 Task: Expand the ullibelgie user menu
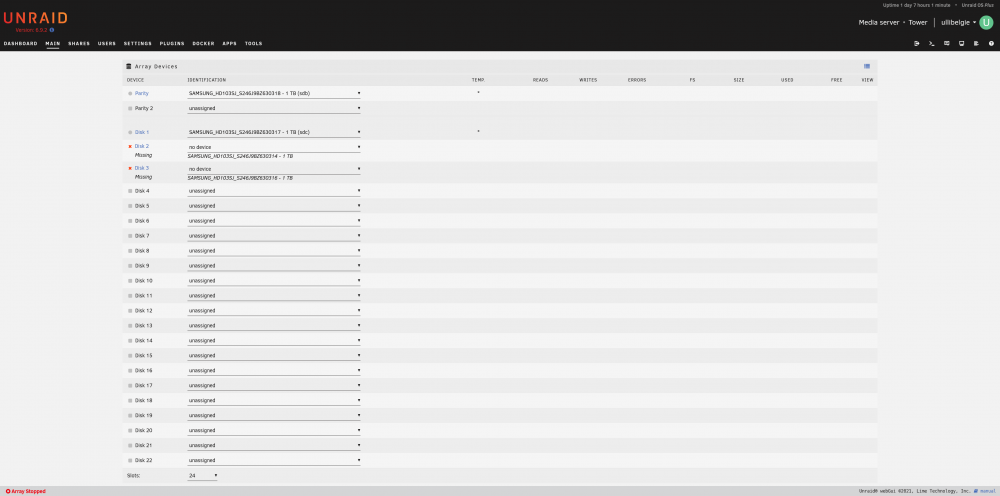(959, 22)
